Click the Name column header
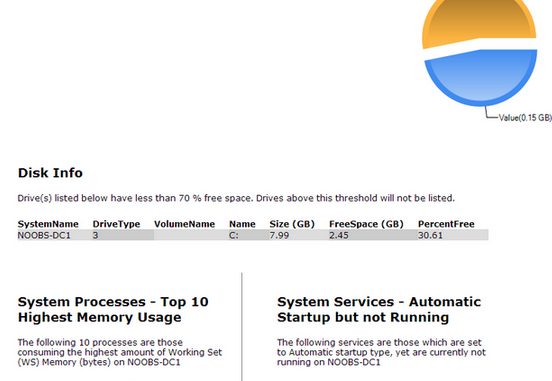552x381 pixels. pos(242,224)
